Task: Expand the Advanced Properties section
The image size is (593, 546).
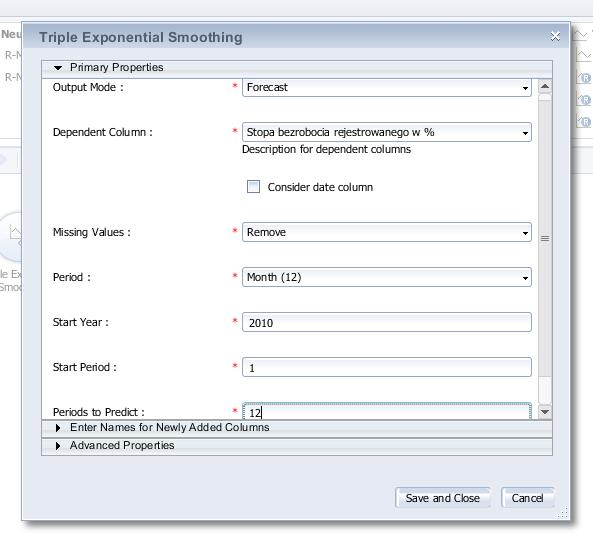Action: 296,446
